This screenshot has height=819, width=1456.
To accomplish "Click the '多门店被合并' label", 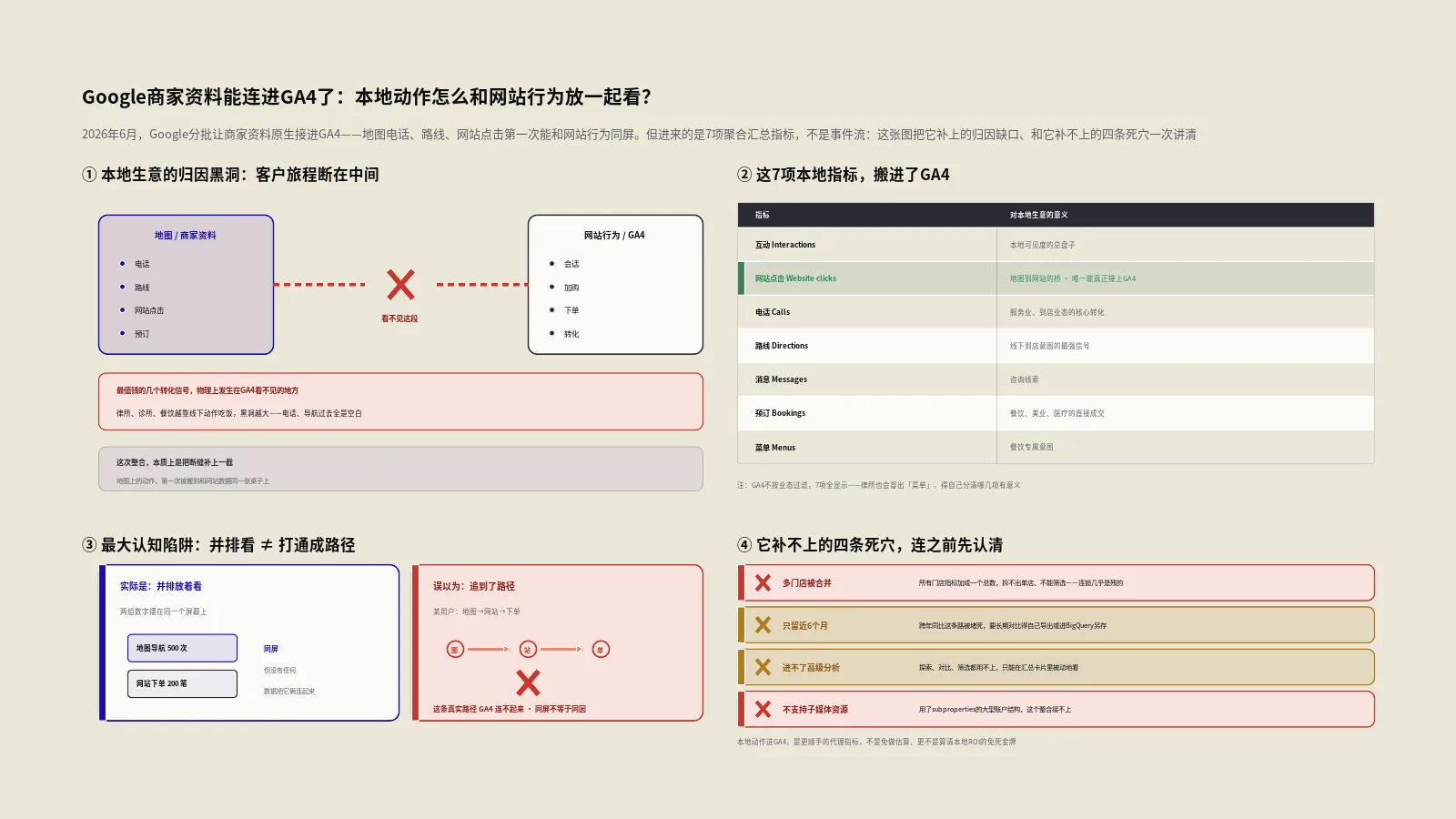I will tap(807, 583).
